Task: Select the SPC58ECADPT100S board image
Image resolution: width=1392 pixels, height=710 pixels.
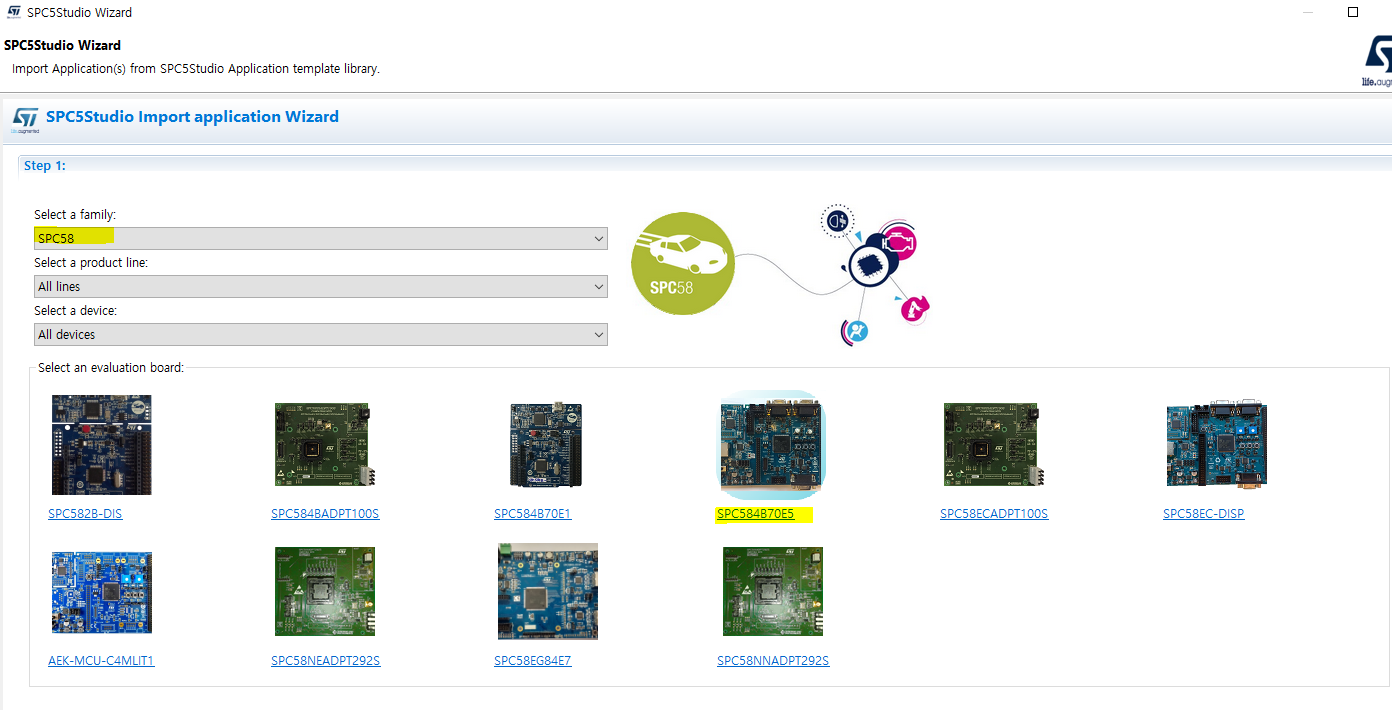Action: tap(992, 445)
